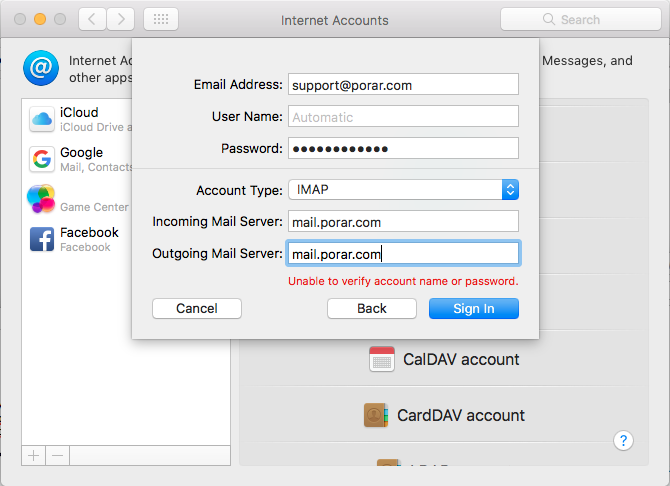Add account with the plus button
Screen dimensions: 670x486
click(x=34, y=455)
